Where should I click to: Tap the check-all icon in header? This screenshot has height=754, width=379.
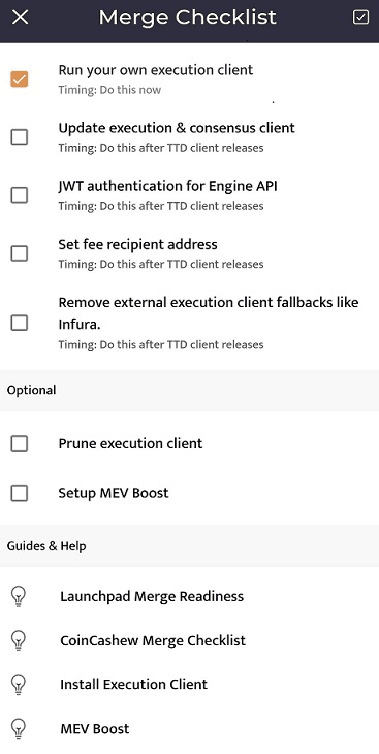(361, 17)
